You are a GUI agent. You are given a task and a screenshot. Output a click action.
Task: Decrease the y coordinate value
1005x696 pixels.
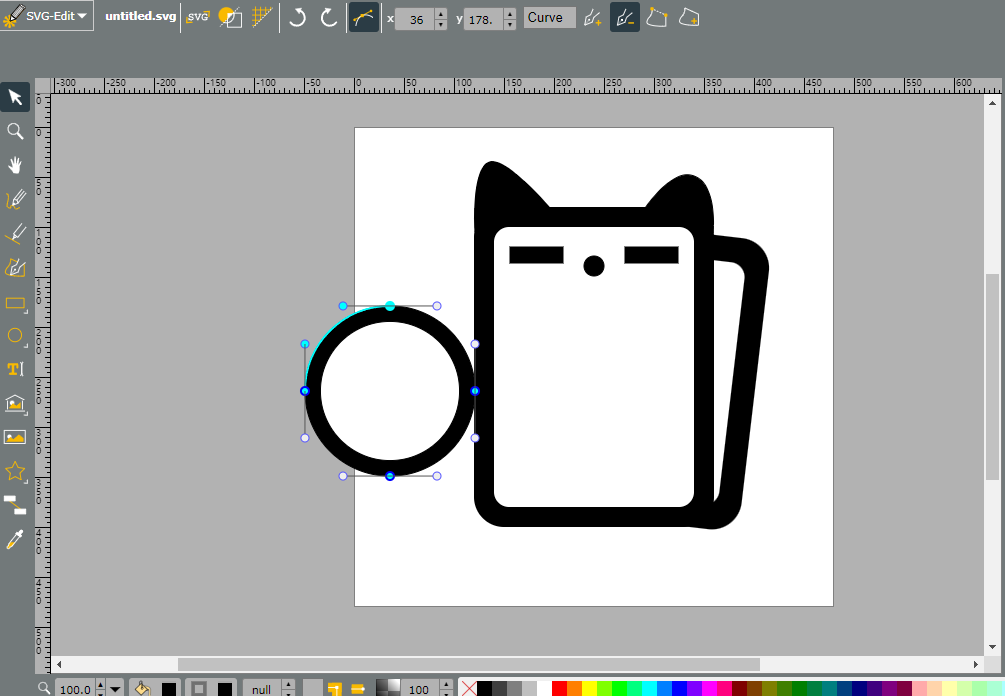click(x=510, y=24)
